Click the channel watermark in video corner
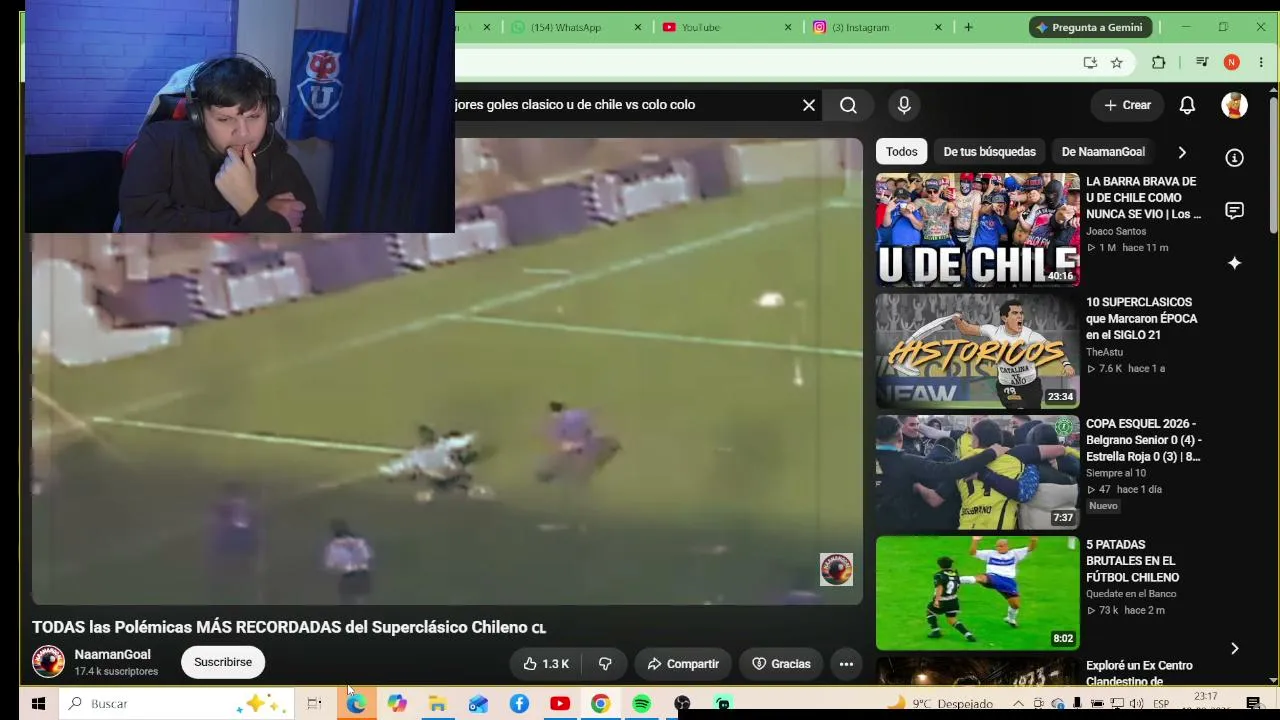This screenshot has width=1280, height=720. coord(836,569)
